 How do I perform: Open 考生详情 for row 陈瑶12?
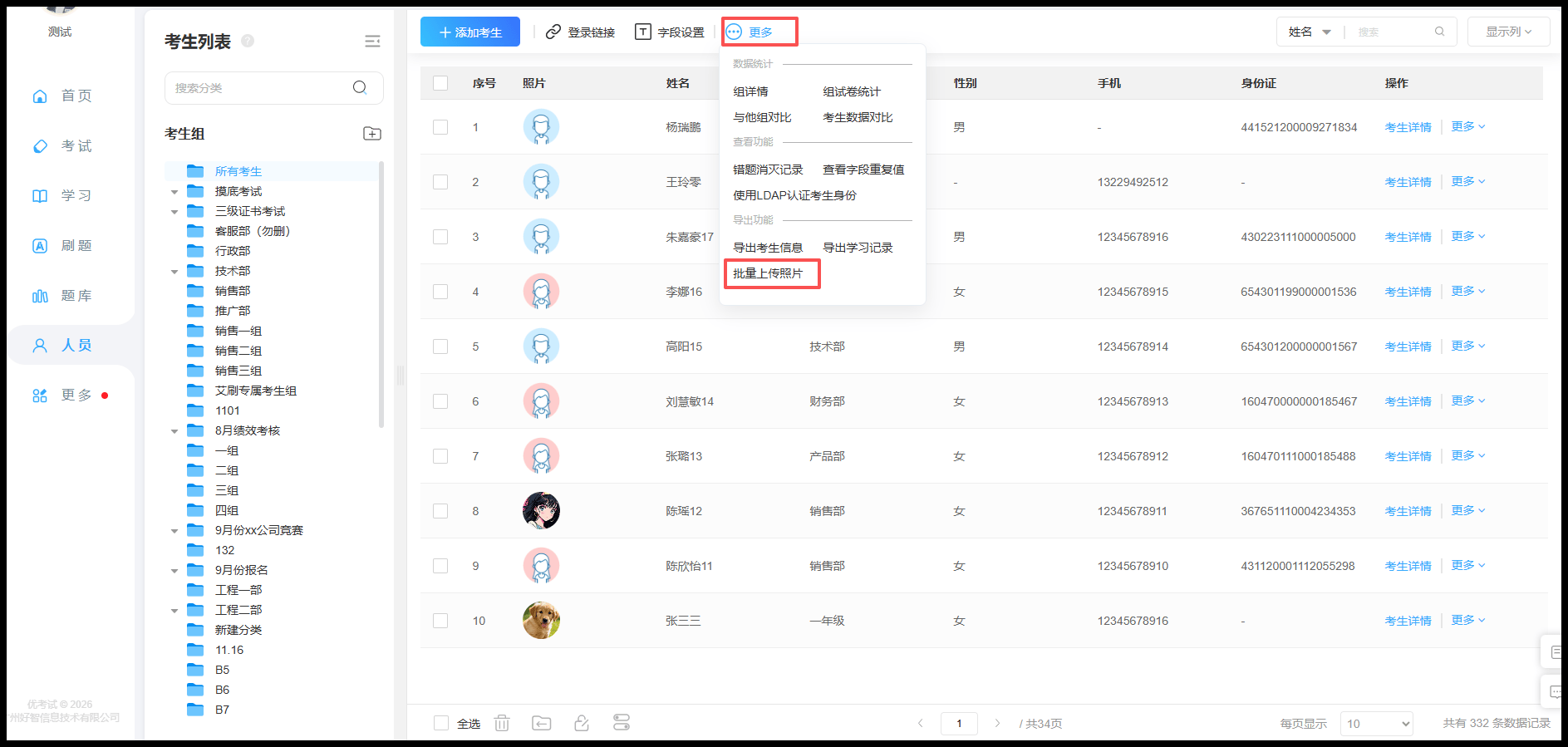tap(1408, 511)
